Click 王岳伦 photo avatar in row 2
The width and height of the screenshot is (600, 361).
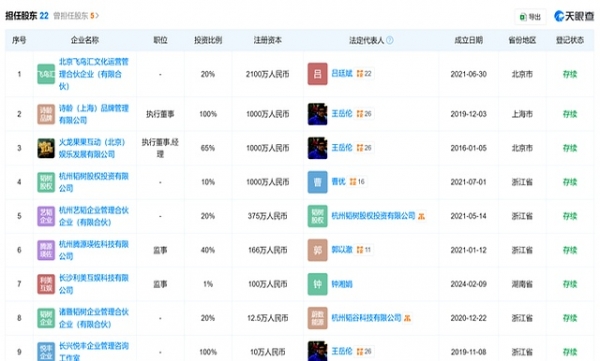click(318, 114)
